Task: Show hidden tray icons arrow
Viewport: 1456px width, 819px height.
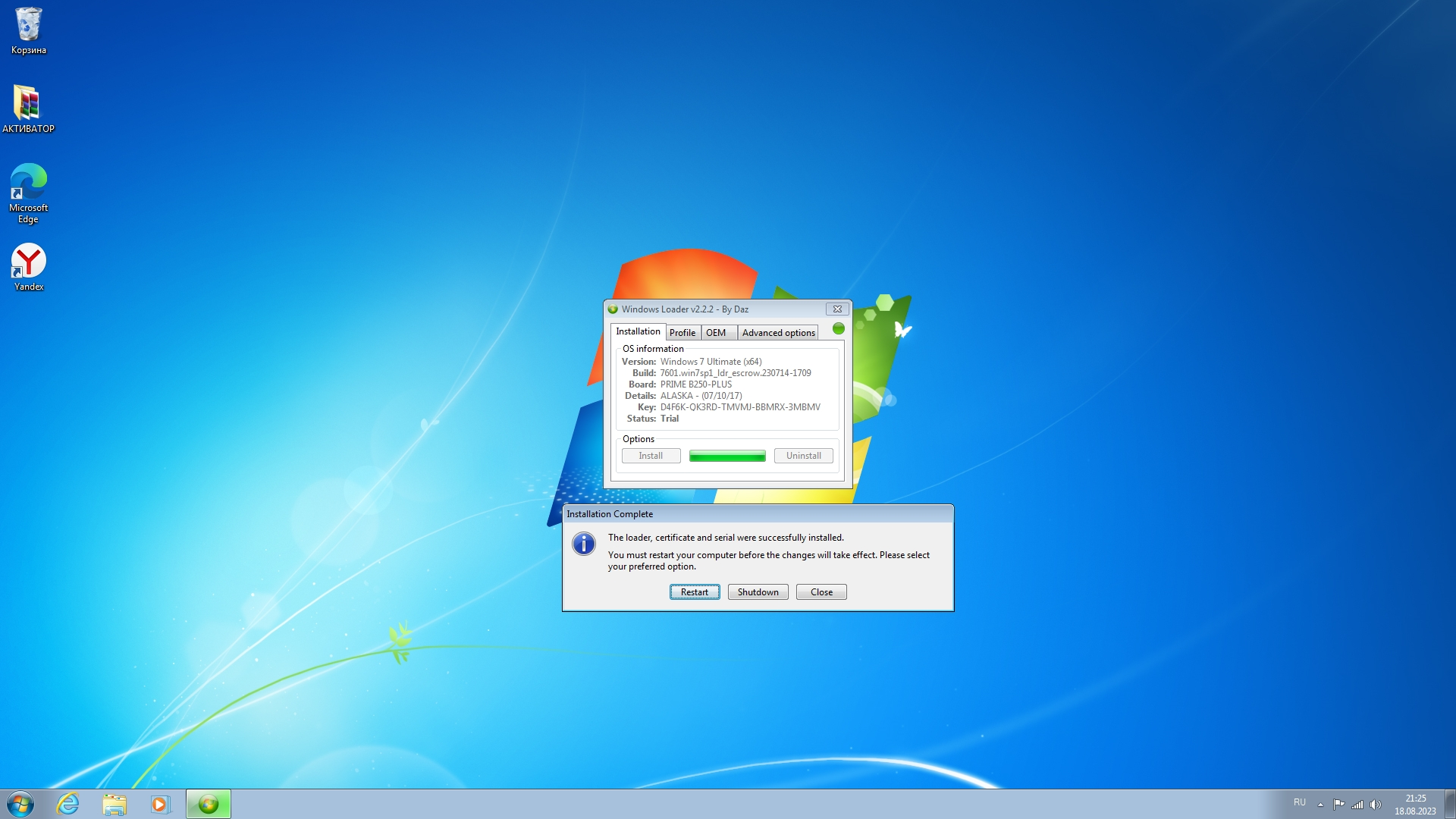Action: (x=1320, y=805)
